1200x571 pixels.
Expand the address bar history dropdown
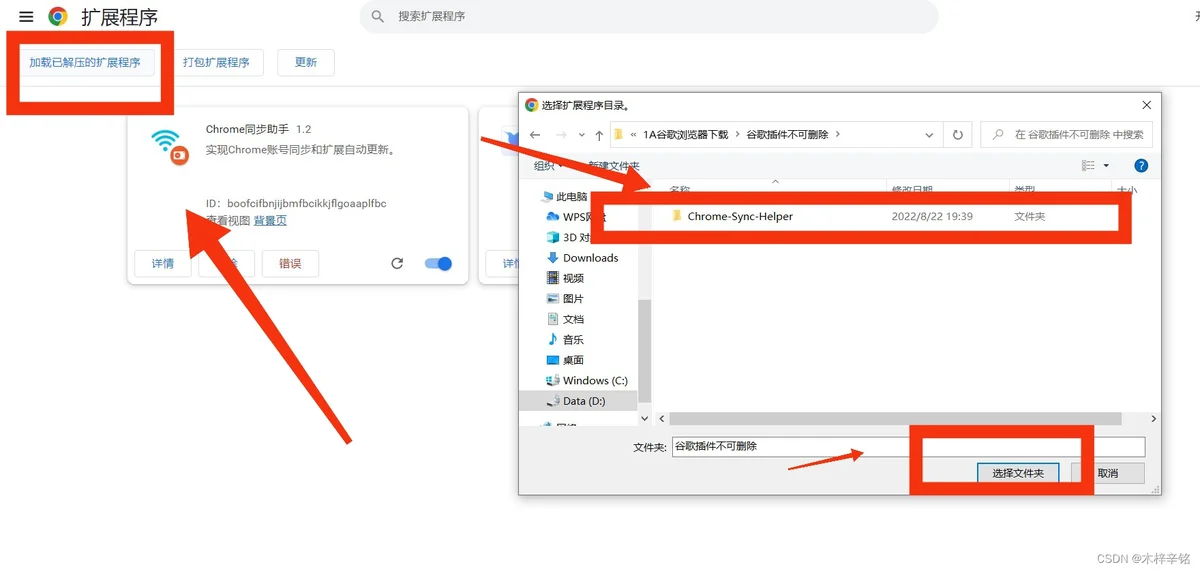pos(930,135)
